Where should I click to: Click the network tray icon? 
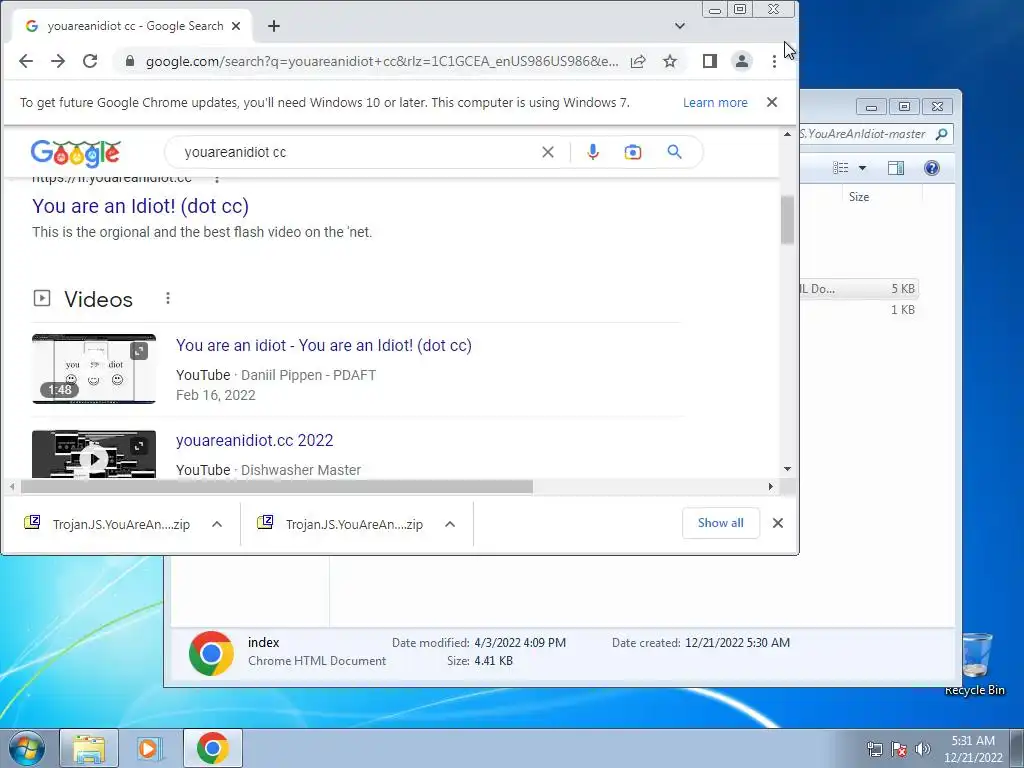tap(874, 750)
